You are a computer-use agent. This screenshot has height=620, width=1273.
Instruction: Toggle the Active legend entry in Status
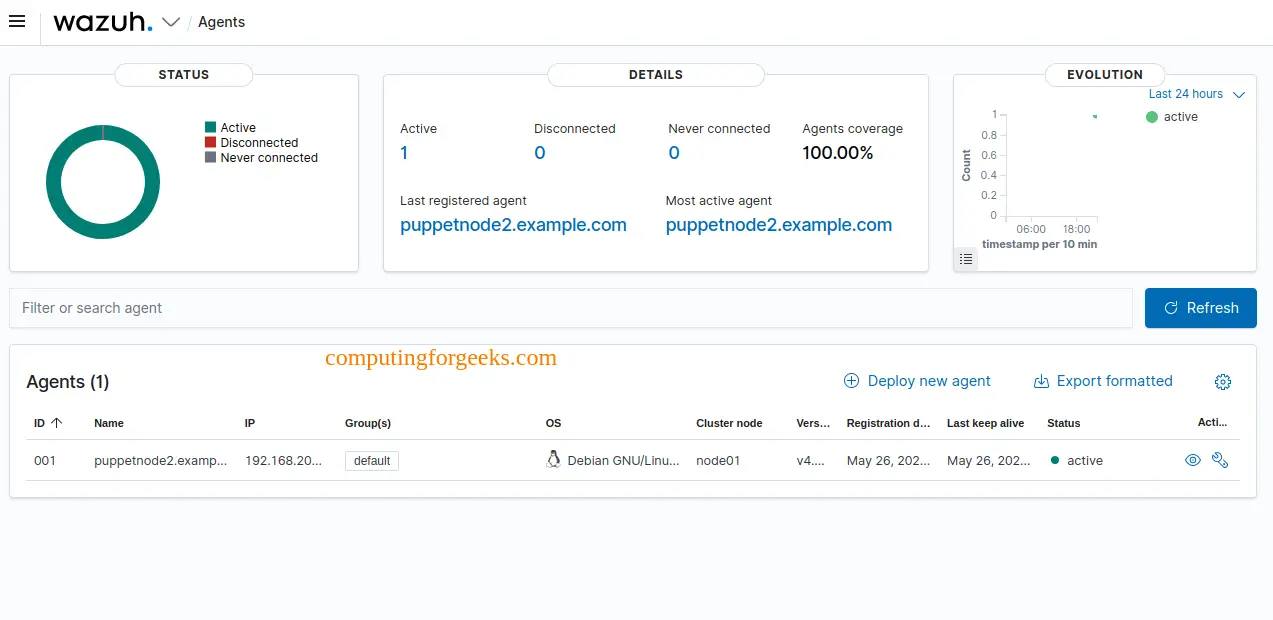point(238,128)
